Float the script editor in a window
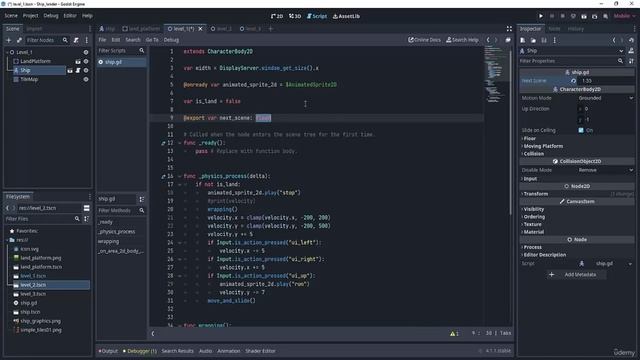This screenshot has width=640, height=360. (x=508, y=40)
